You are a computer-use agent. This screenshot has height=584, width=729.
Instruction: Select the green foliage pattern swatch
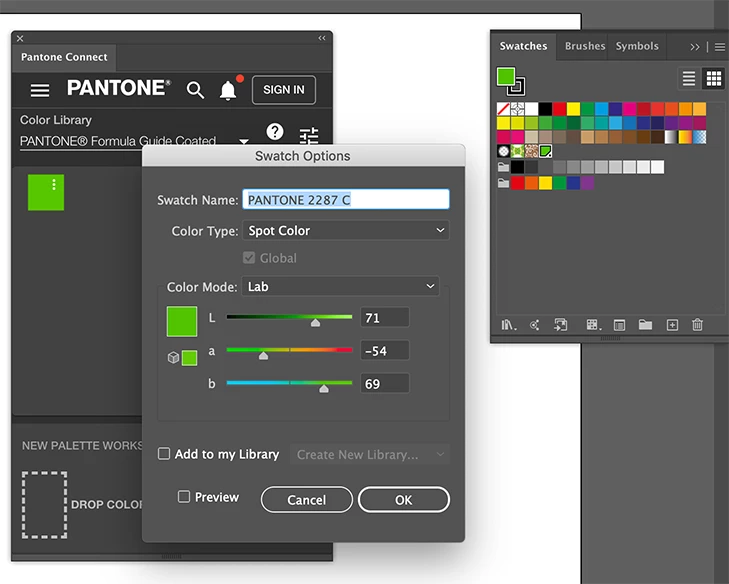pyautogui.click(x=517, y=151)
